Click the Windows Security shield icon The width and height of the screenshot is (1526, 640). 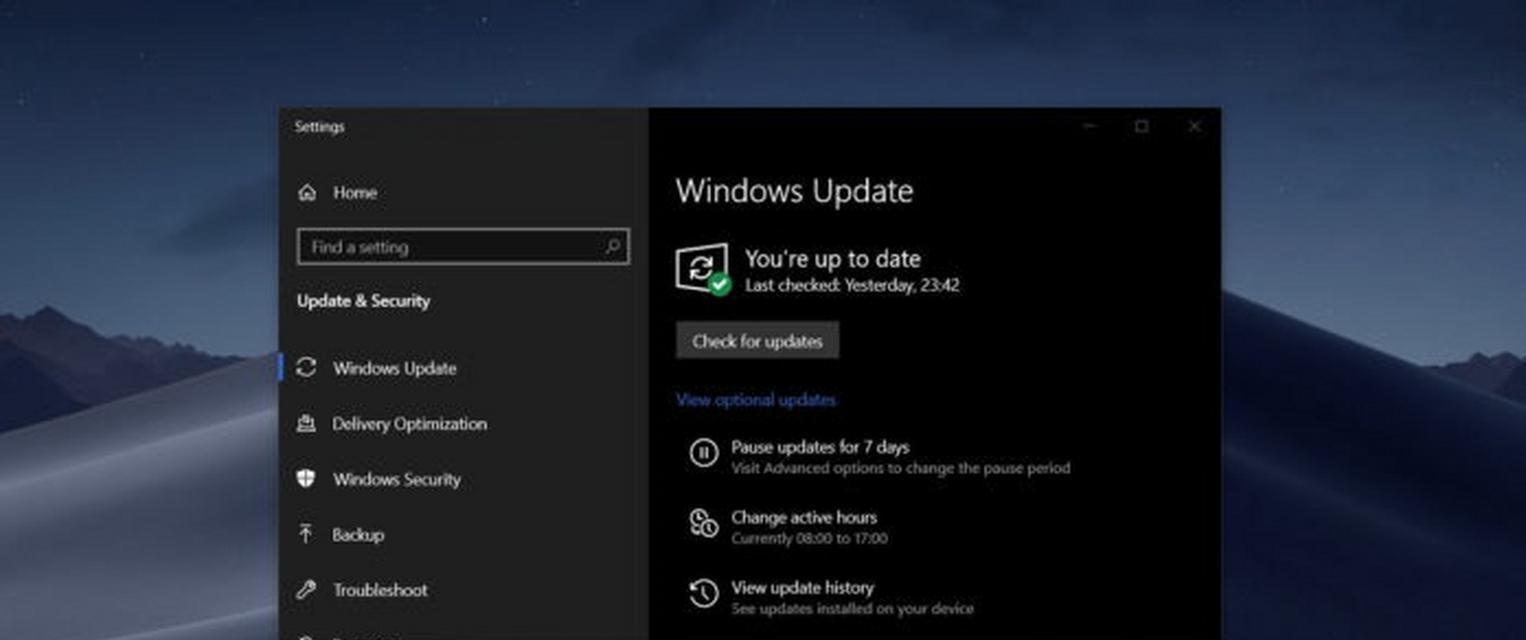306,479
